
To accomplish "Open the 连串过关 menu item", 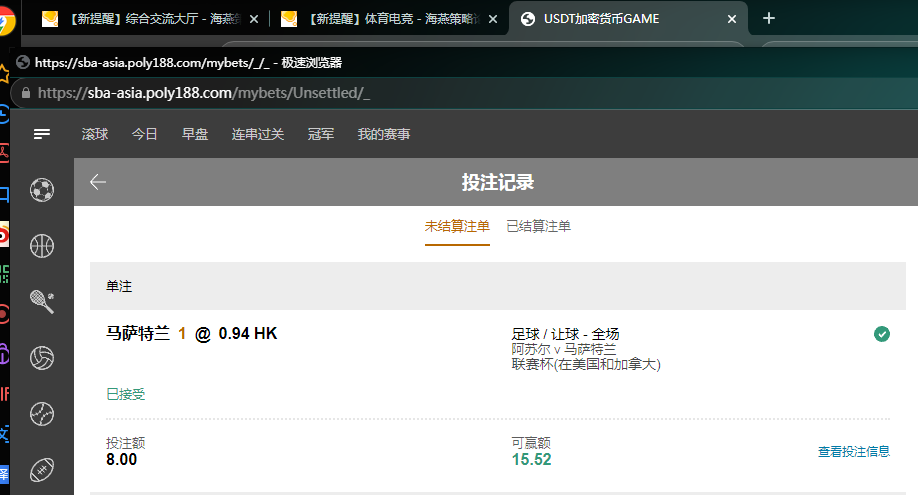I will click(x=258, y=135).
